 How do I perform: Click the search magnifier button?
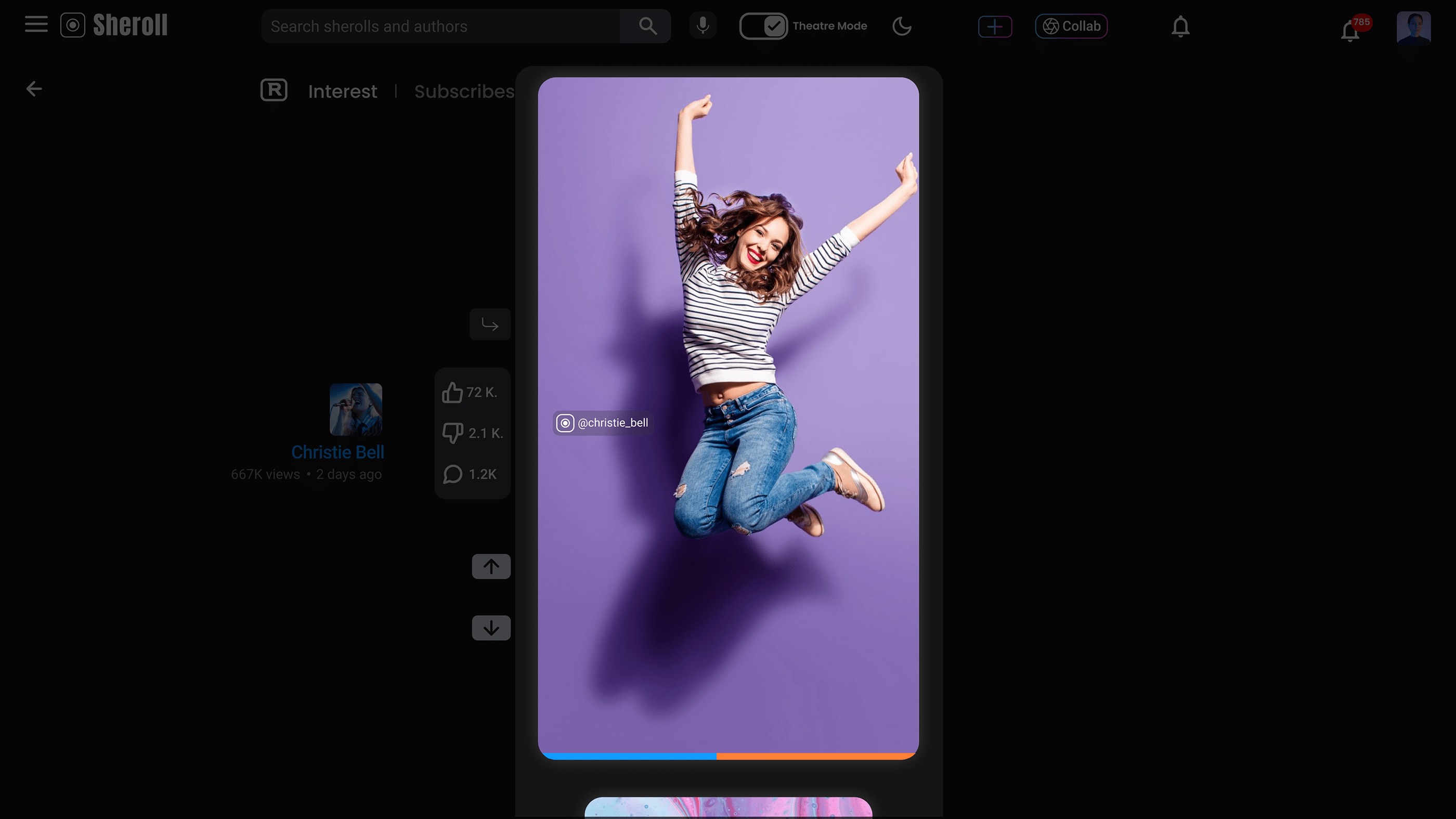[x=647, y=26]
